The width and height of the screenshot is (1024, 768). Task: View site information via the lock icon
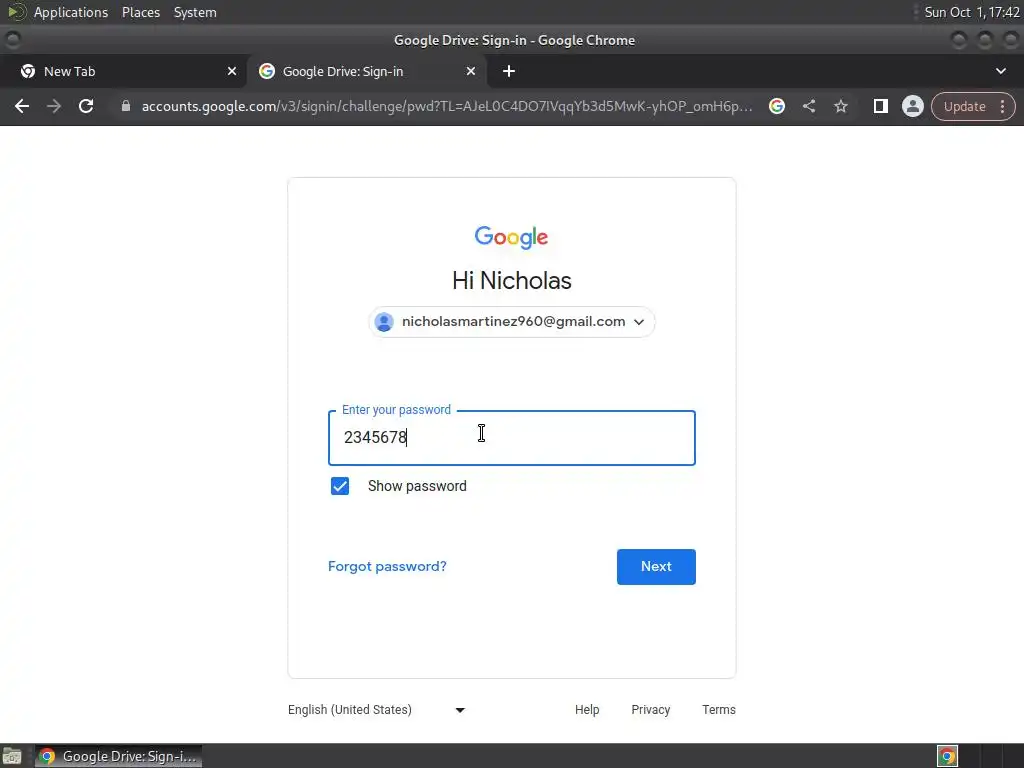pyautogui.click(x=126, y=106)
